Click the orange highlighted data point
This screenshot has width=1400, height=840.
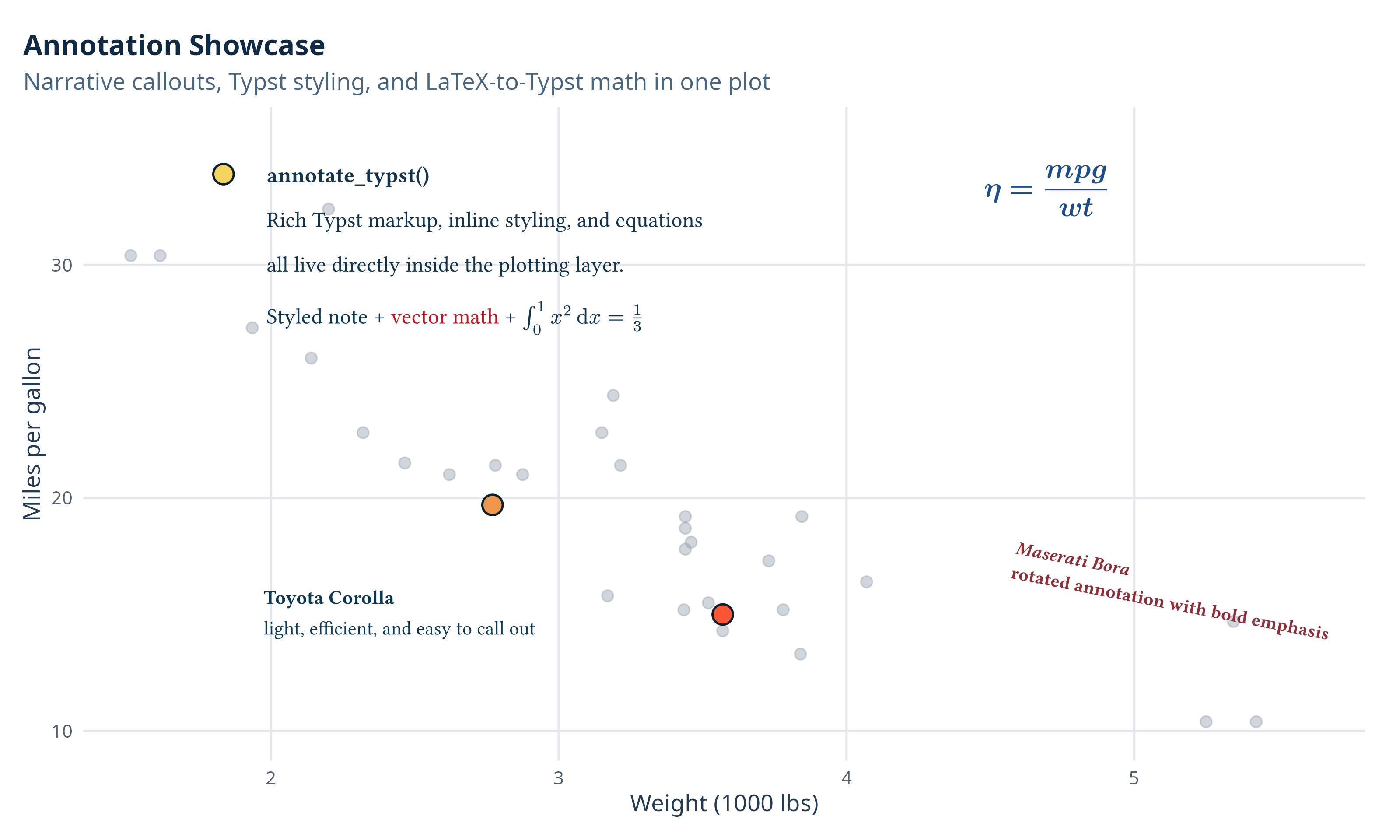click(x=492, y=504)
